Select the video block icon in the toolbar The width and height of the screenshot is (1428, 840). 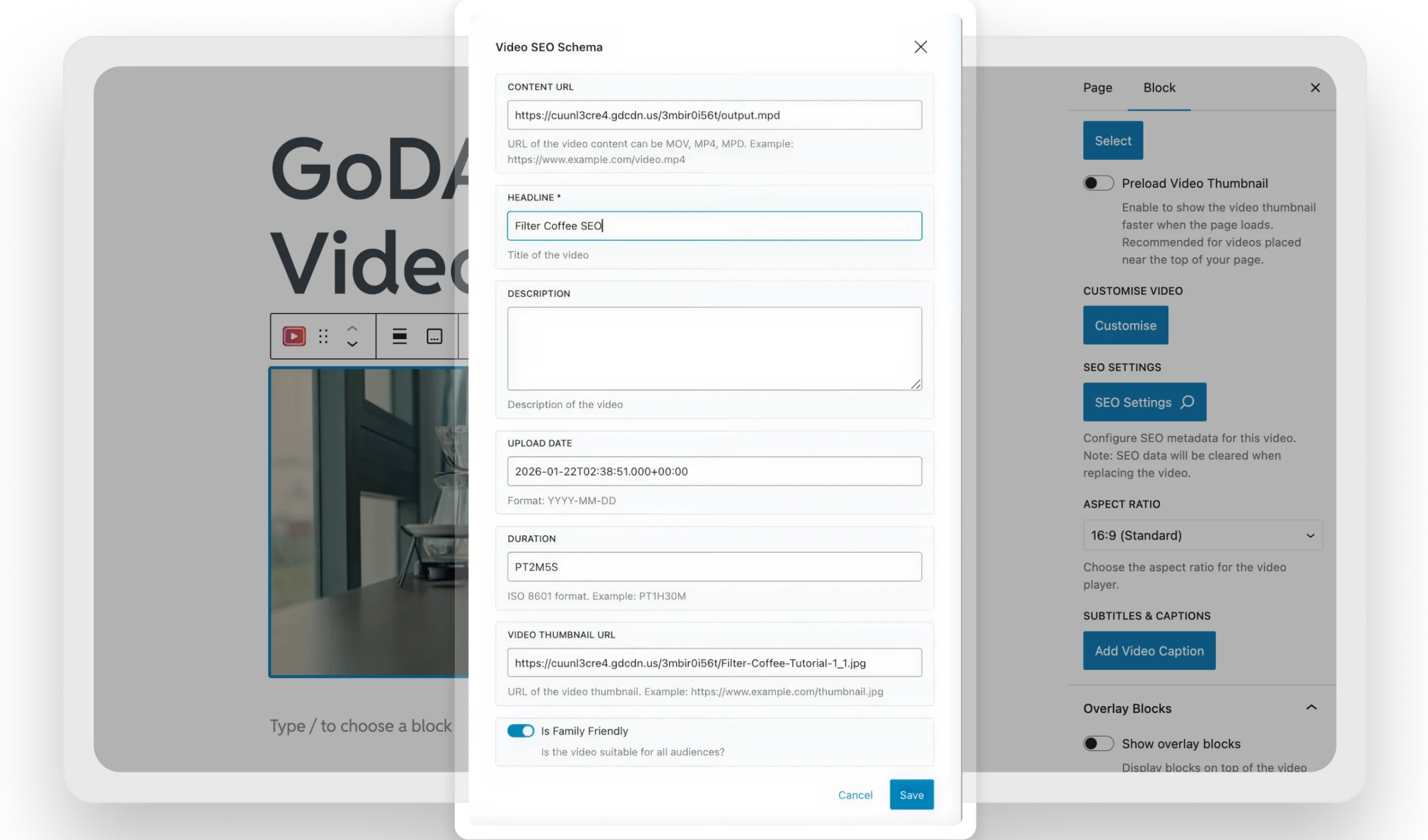pos(293,336)
